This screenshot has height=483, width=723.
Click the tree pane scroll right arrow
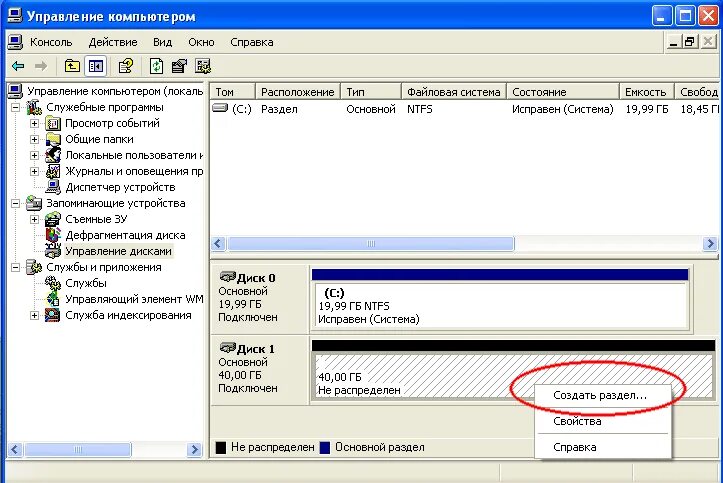tap(195, 449)
